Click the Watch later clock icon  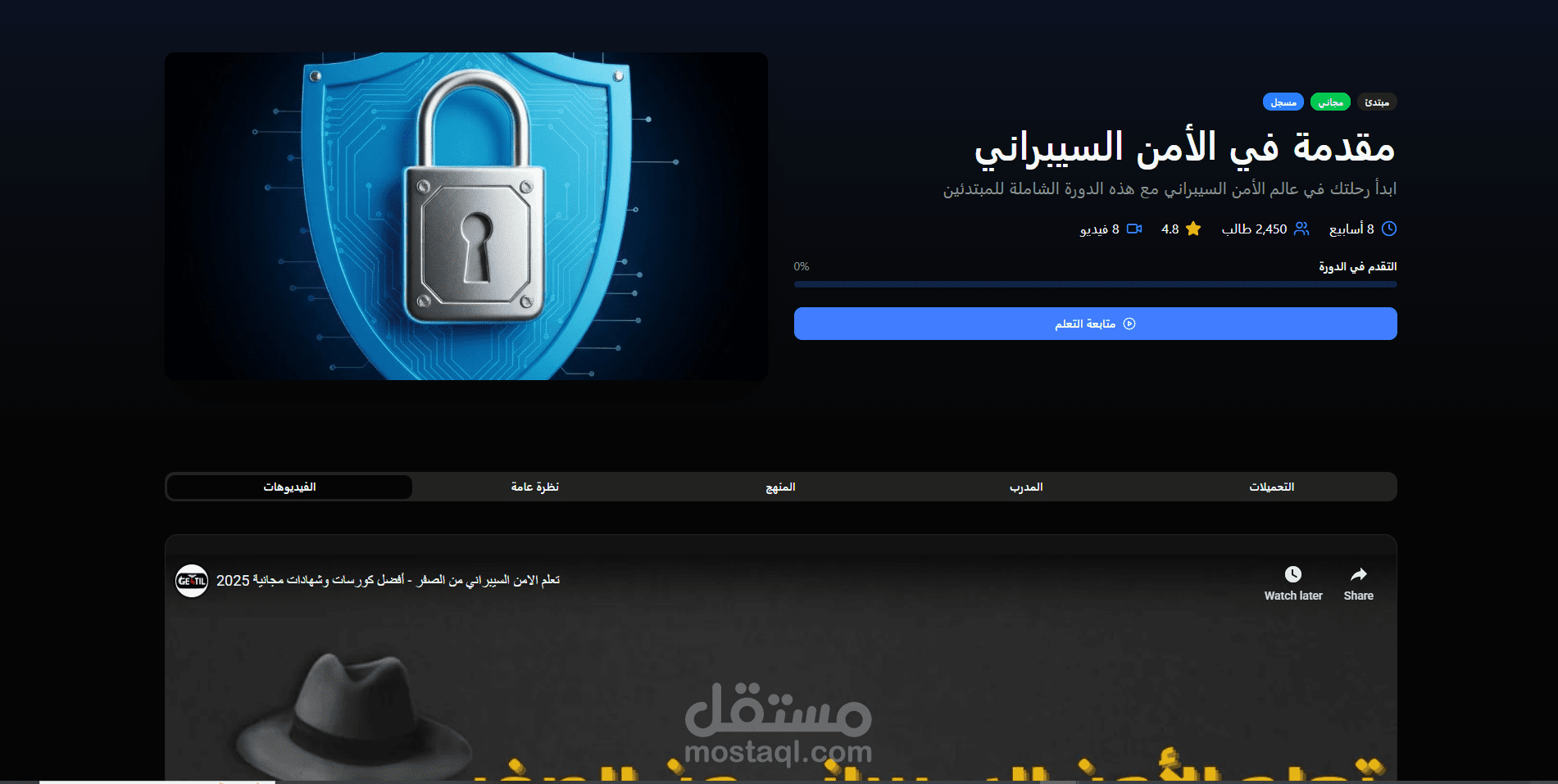pyautogui.click(x=1293, y=574)
